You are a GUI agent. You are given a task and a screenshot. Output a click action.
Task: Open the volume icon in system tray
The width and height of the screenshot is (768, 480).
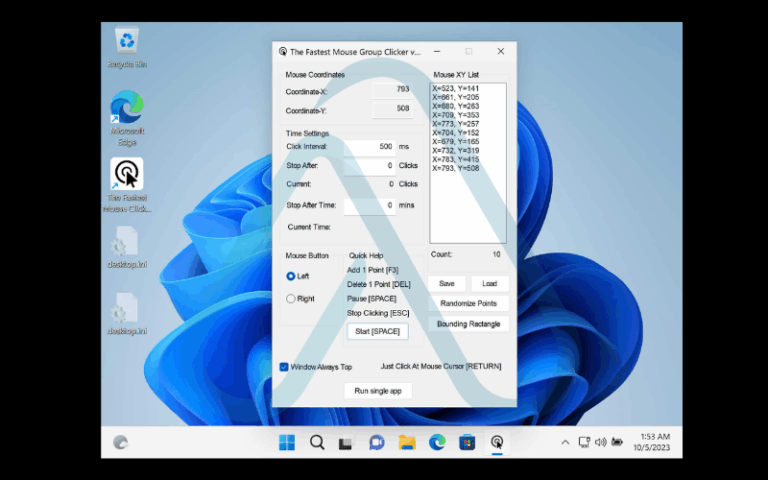[x=600, y=442]
